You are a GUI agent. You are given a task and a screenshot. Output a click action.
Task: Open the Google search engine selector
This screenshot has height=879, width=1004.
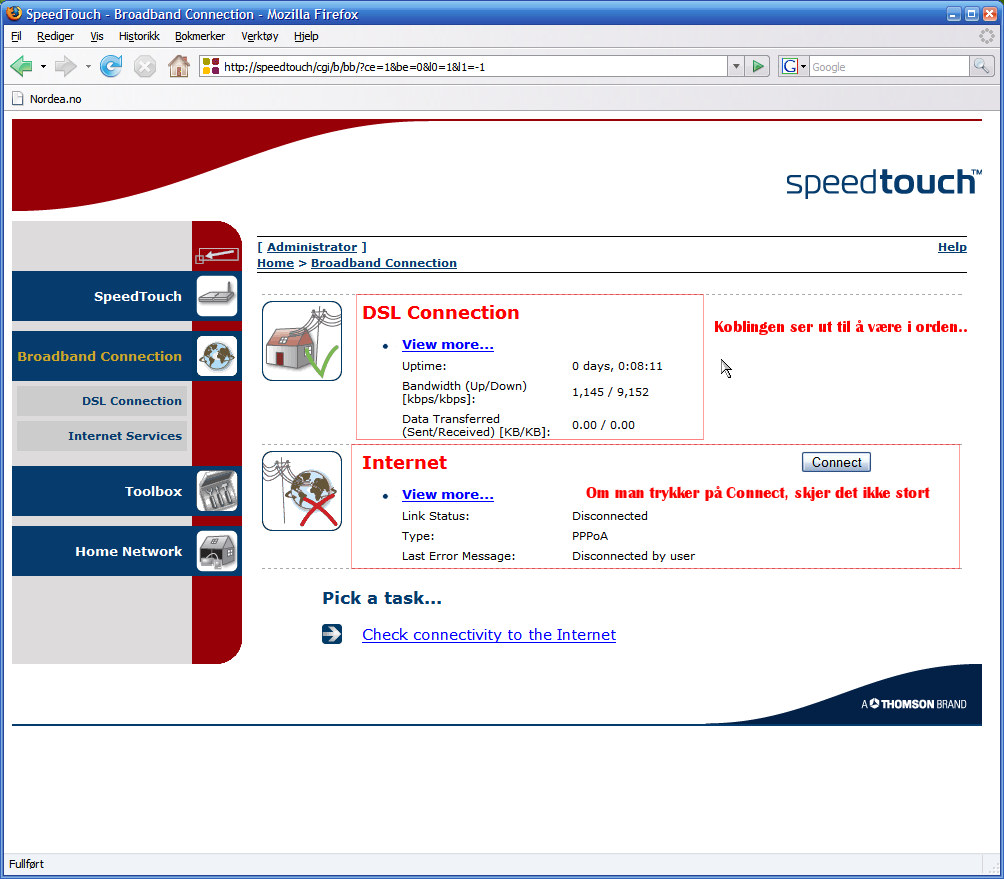coord(793,66)
